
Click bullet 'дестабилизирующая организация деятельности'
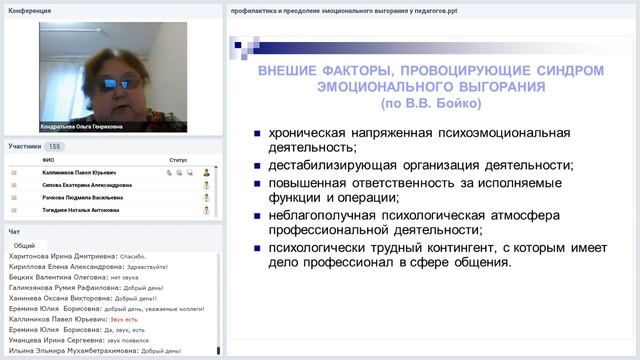pos(421,165)
